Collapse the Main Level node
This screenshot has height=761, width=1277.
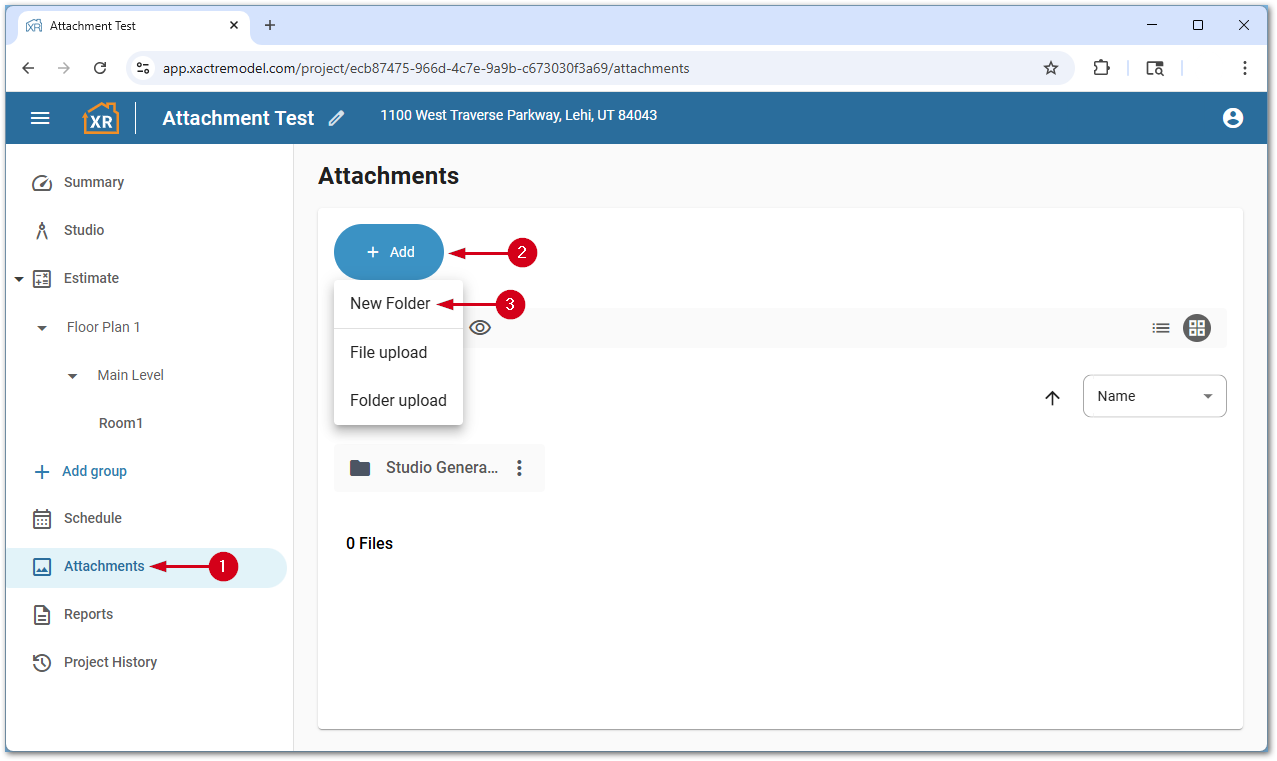pos(72,376)
